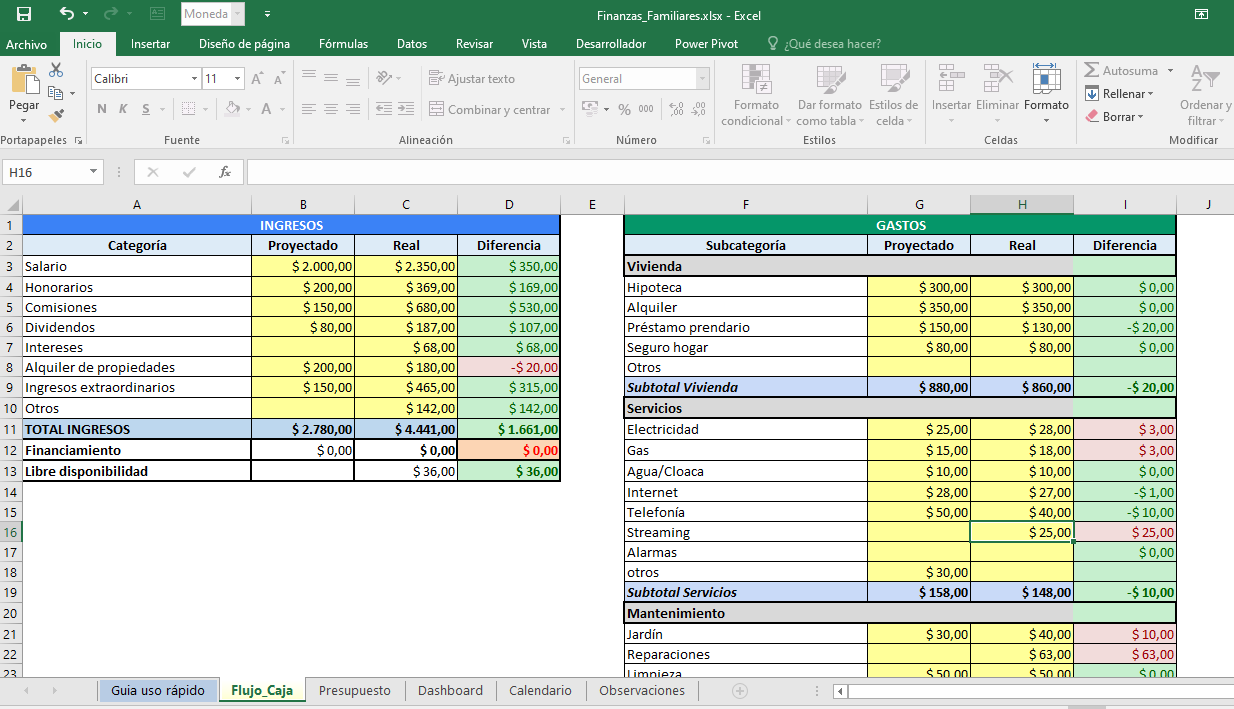Switch to the Fórmulas ribbon tab

[x=343, y=44]
